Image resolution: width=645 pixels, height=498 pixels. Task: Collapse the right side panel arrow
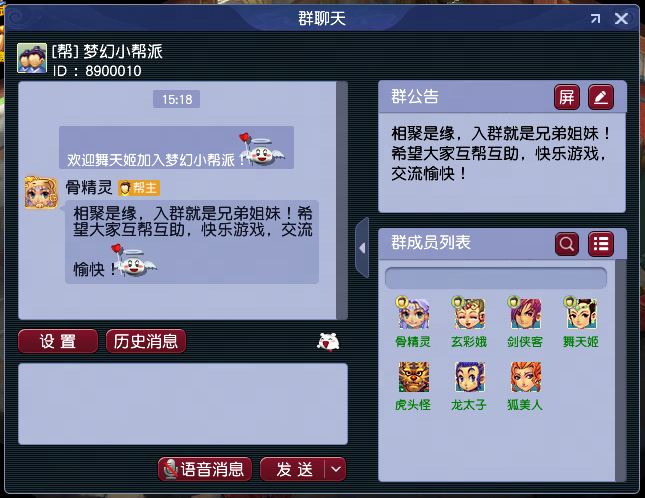click(362, 248)
